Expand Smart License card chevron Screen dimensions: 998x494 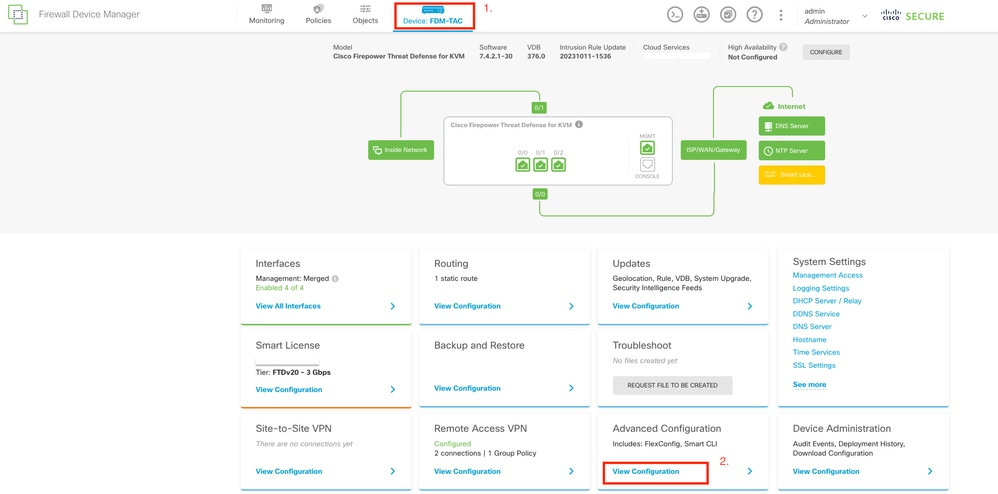point(392,390)
